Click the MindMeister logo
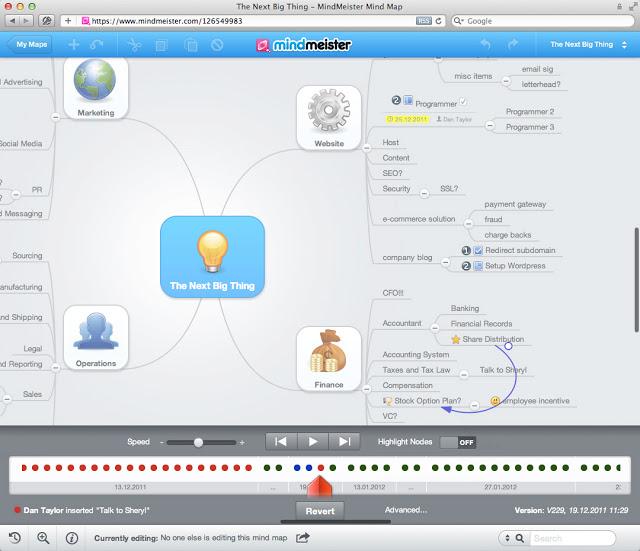This screenshot has height=551, width=640. coord(304,44)
